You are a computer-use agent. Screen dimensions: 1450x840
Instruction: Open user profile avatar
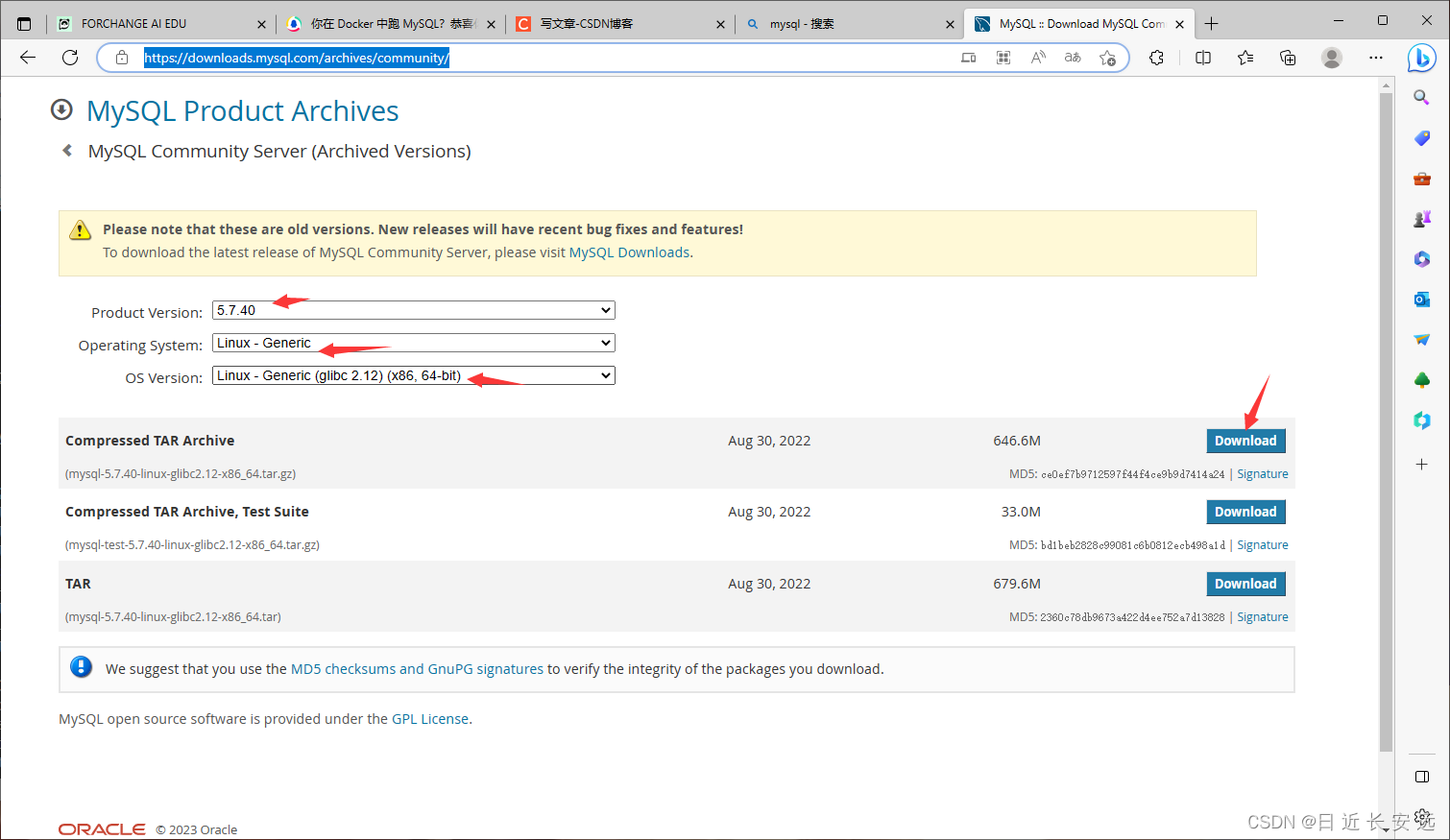pos(1332,58)
